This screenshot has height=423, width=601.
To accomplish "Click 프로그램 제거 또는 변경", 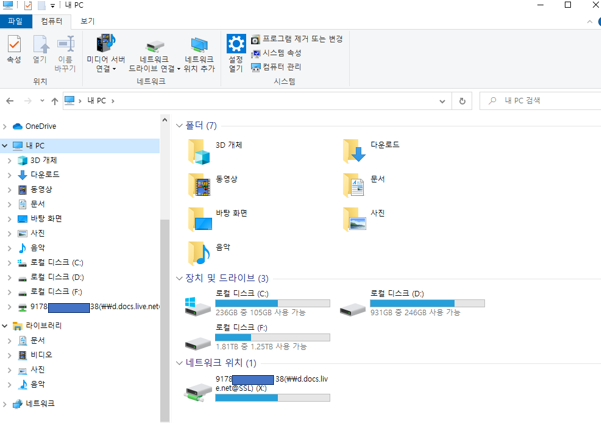I will tap(297, 39).
